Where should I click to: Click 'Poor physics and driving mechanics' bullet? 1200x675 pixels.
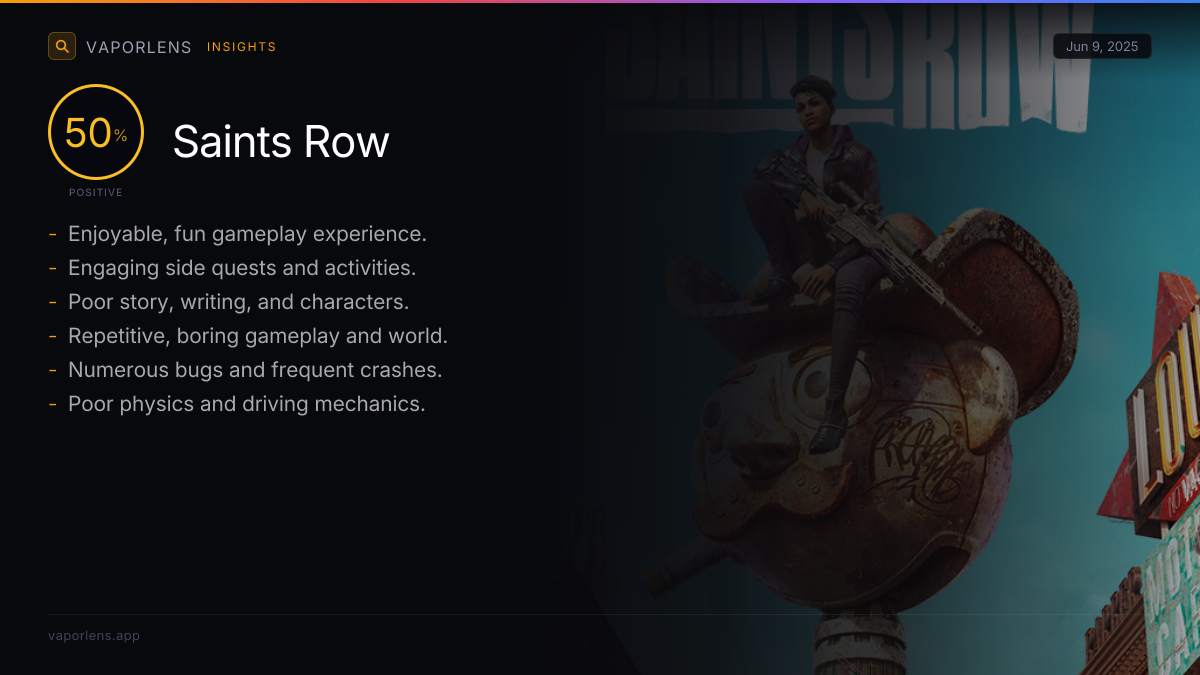[x=247, y=404]
